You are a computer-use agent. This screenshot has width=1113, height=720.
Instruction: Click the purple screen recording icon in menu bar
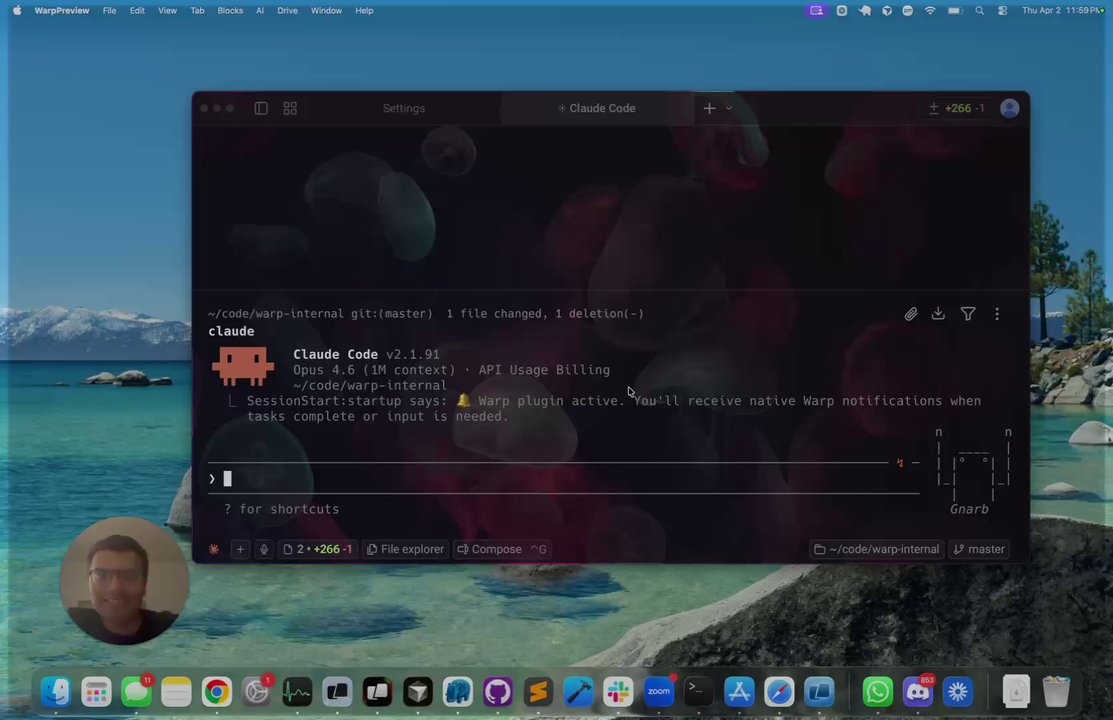click(x=816, y=11)
